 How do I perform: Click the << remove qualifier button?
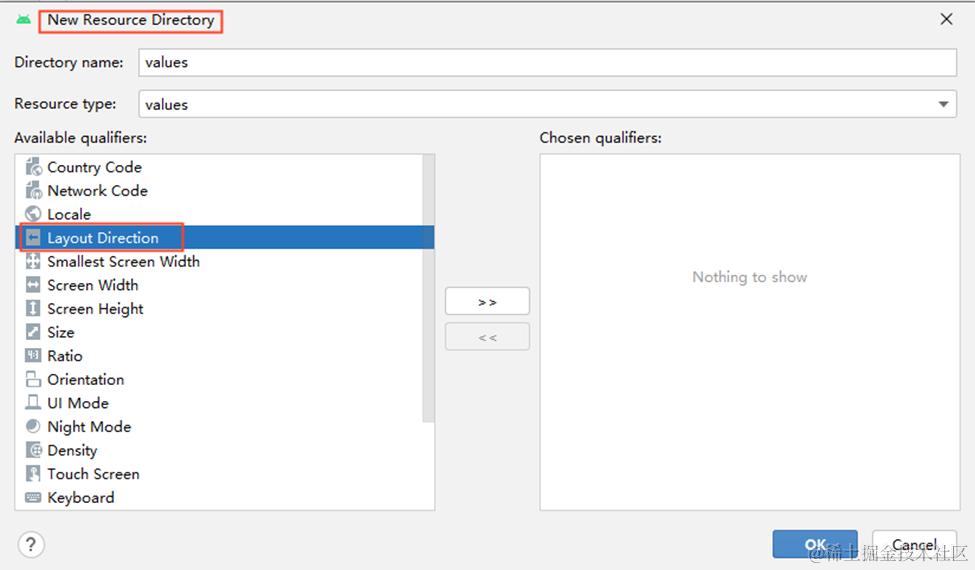point(488,338)
